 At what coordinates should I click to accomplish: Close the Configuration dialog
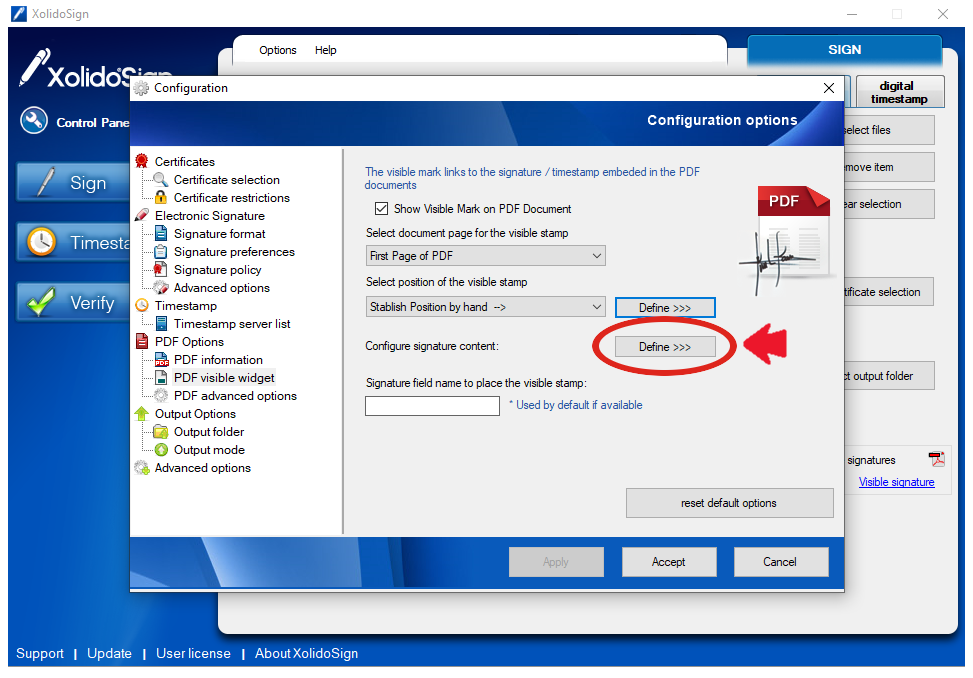[828, 88]
